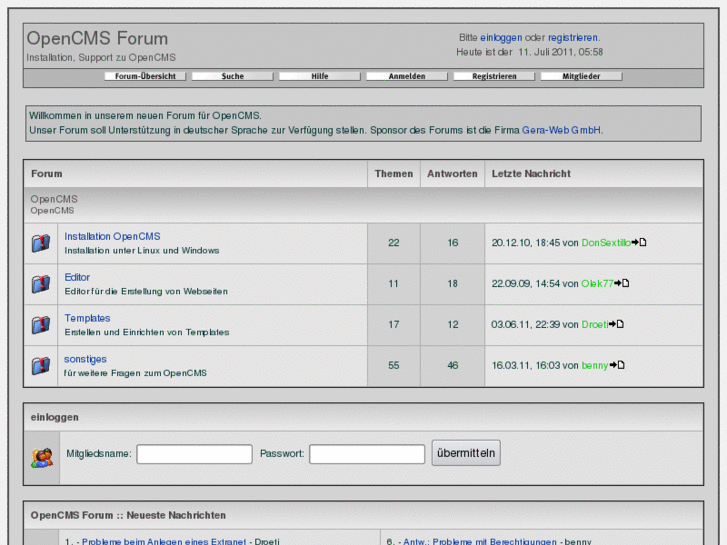
Task: Open the Gera-Web GmbH sponsor link
Action: point(561,130)
